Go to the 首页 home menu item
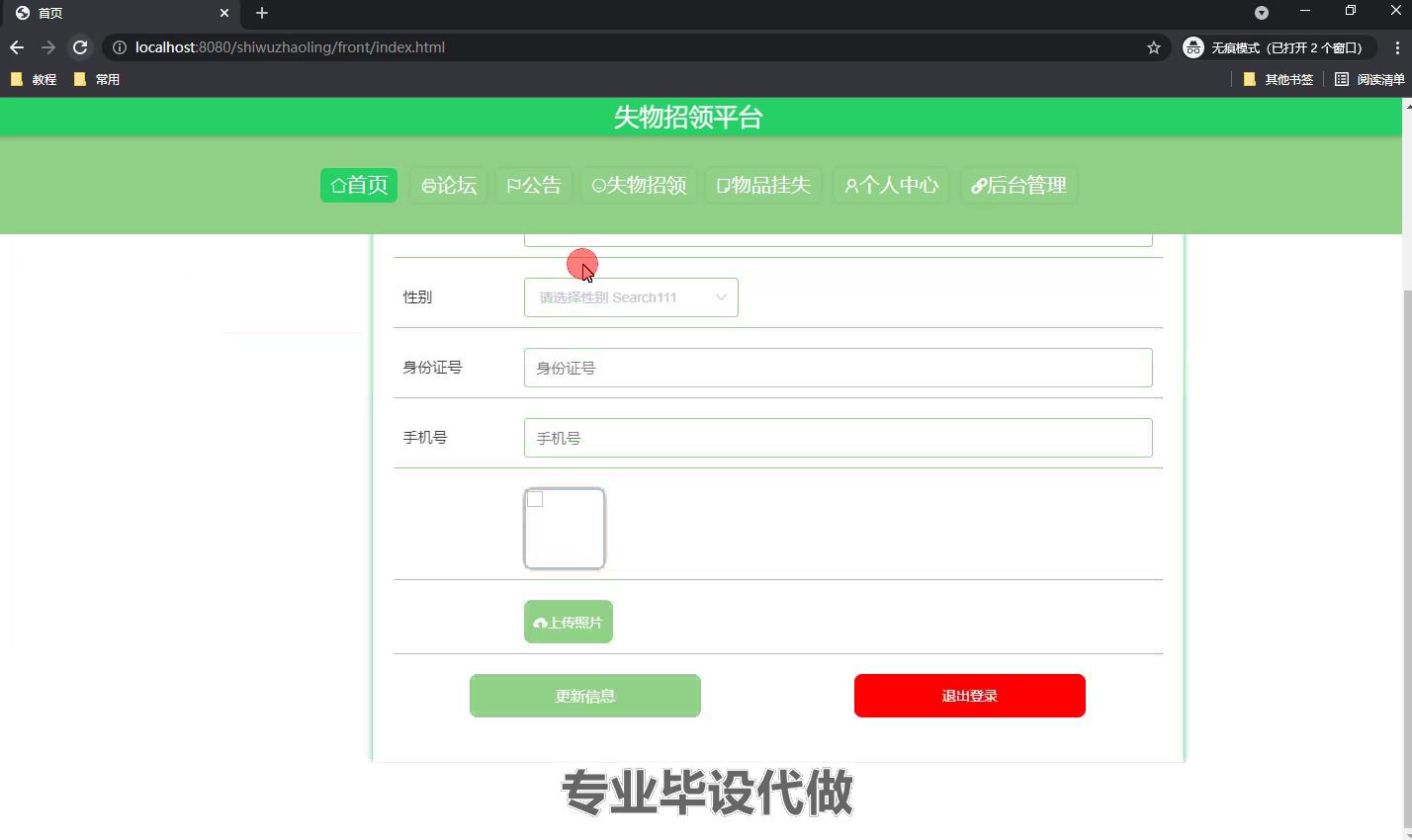The height and width of the screenshot is (840, 1412). point(359,185)
